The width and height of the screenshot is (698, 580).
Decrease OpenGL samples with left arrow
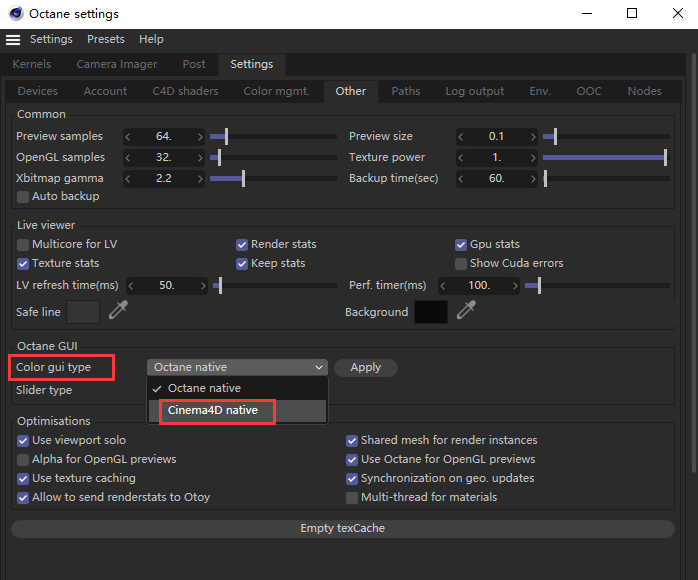[x=128, y=157]
